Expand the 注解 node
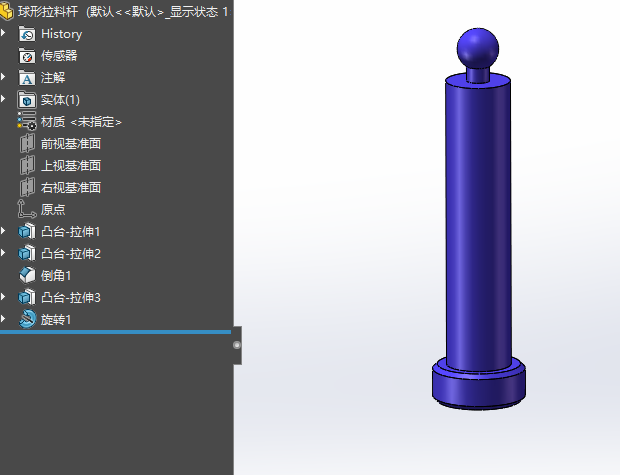 [4, 77]
